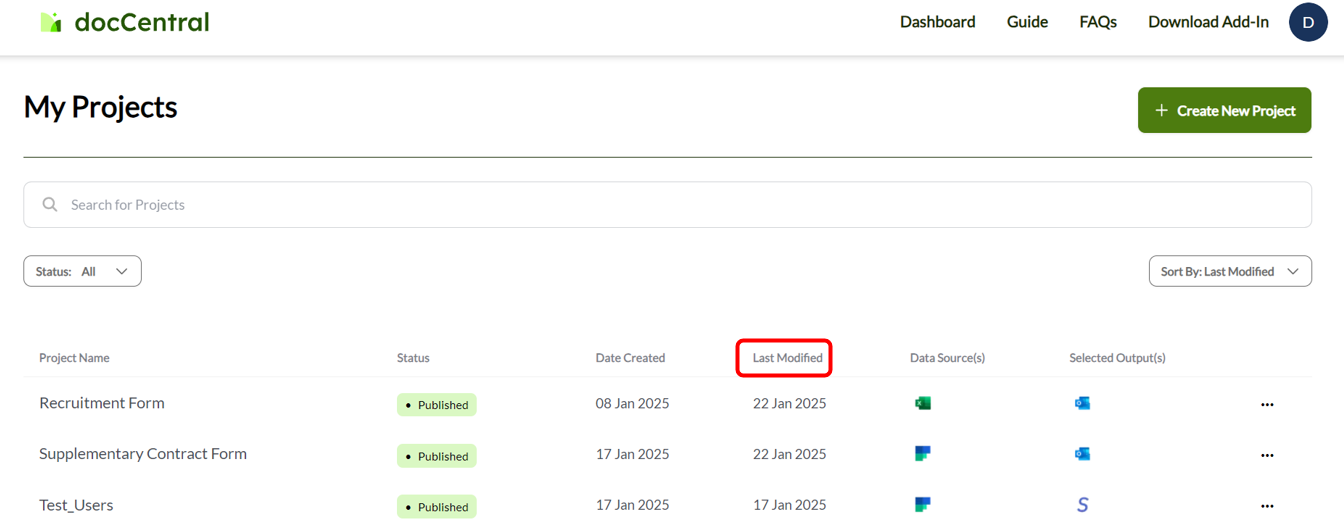
Task: Focus the Search for Projects field
Action: click(680, 205)
